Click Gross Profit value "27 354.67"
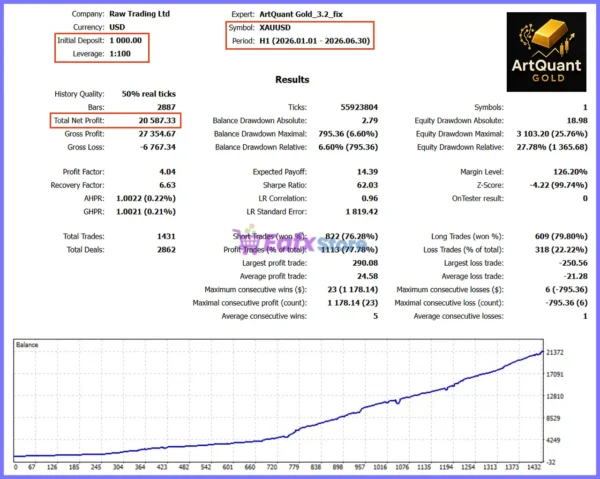Viewport: 600px width, 479px height. point(157,134)
